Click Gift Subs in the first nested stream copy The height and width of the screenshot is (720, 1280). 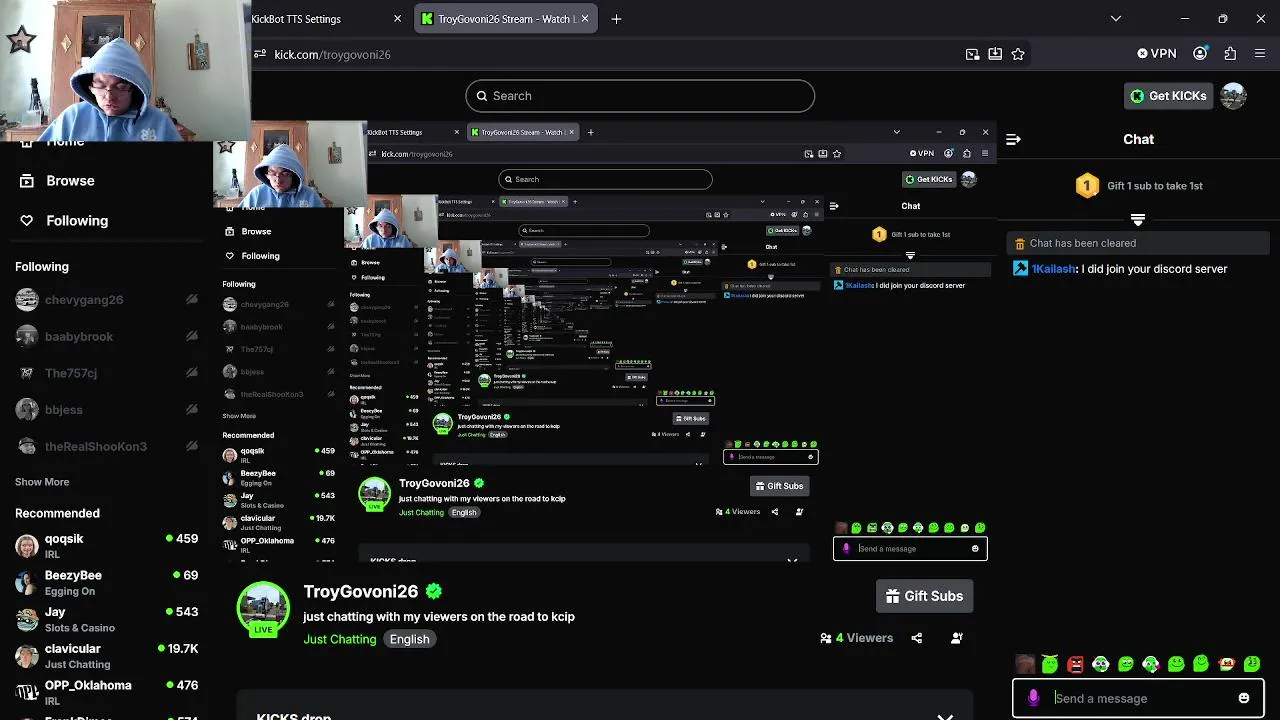click(x=779, y=486)
